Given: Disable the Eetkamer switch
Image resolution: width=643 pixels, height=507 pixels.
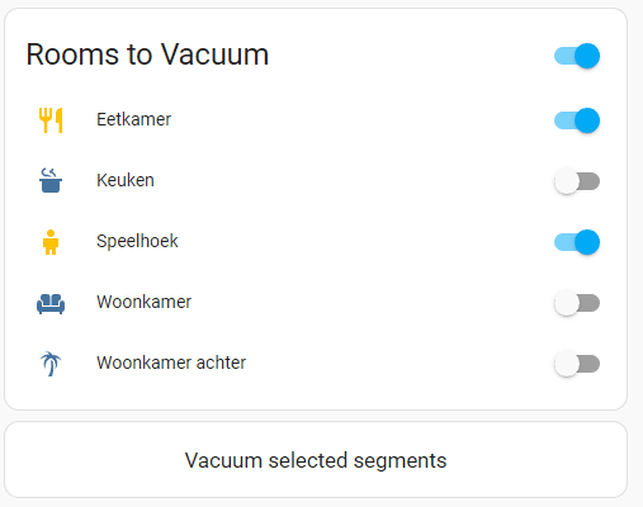Looking at the screenshot, I should click(x=577, y=120).
